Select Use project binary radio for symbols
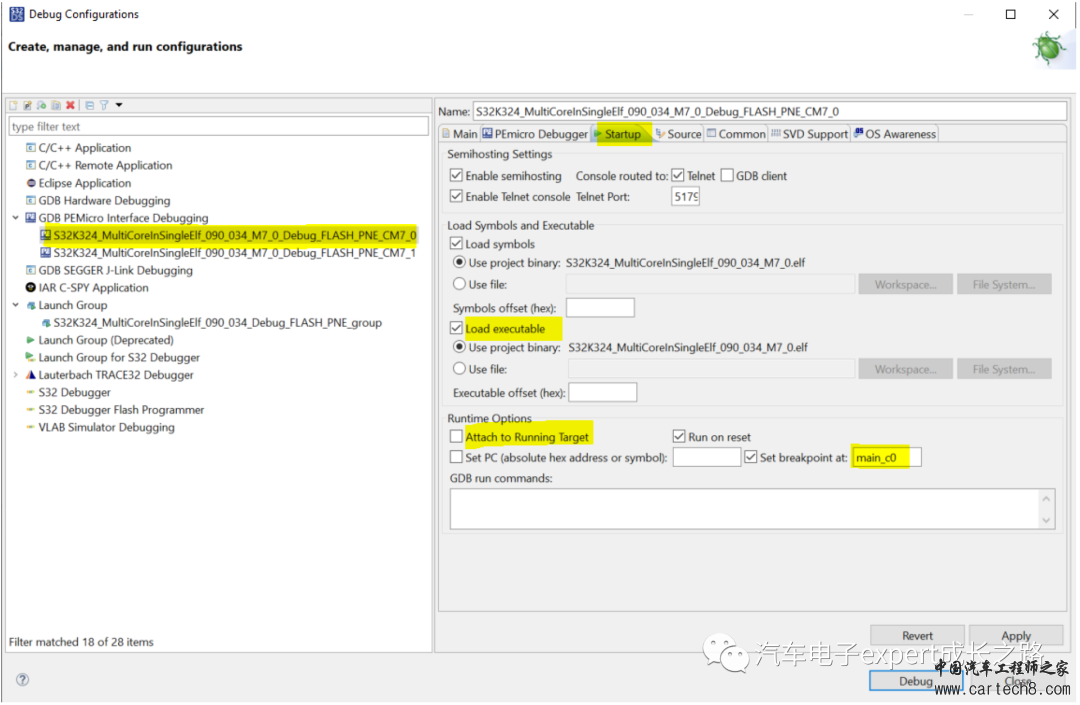 pos(459,262)
